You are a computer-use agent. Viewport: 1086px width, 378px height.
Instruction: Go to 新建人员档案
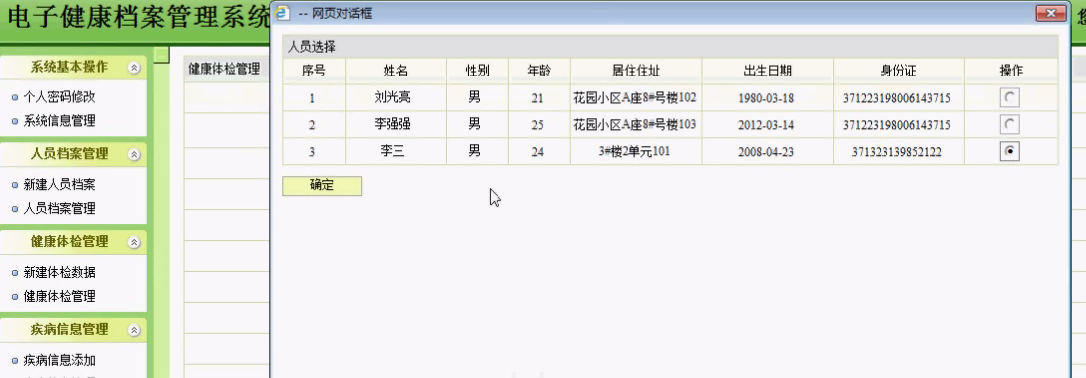pyautogui.click(x=60, y=185)
